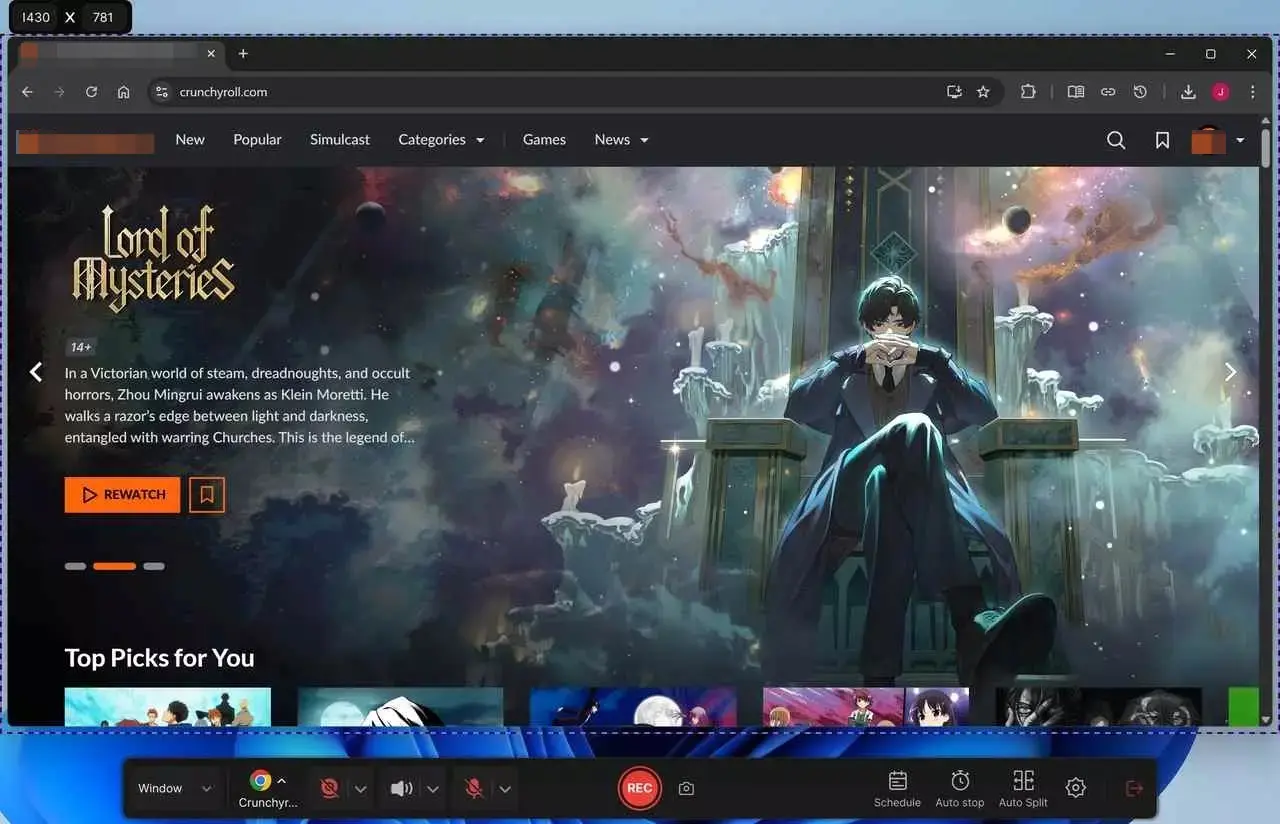Expand the account avatar dropdown arrow
The height and width of the screenshot is (824, 1280).
coord(1240,141)
